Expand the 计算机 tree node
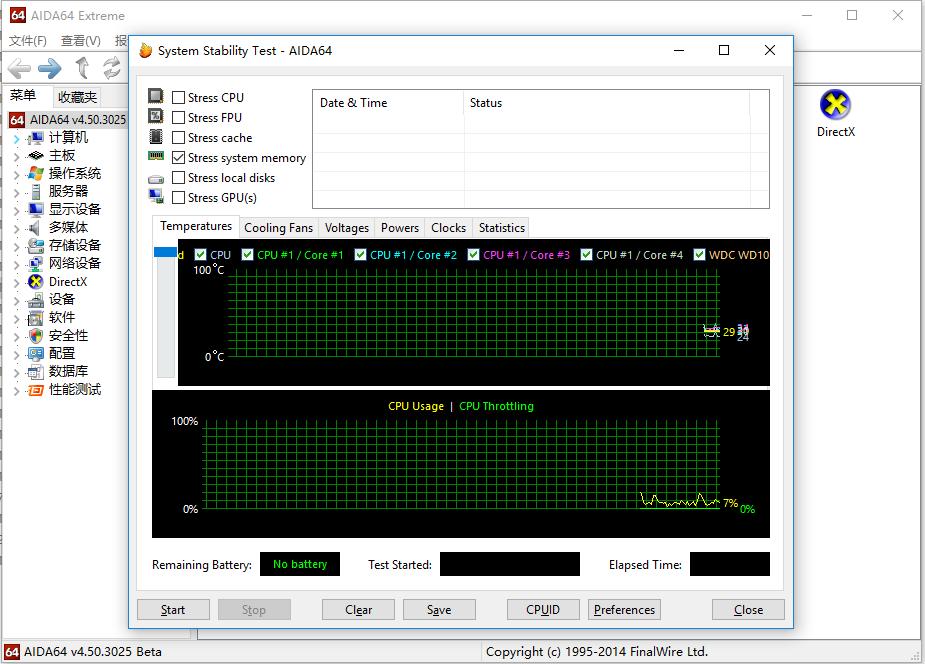The image size is (925, 664). coord(17,139)
